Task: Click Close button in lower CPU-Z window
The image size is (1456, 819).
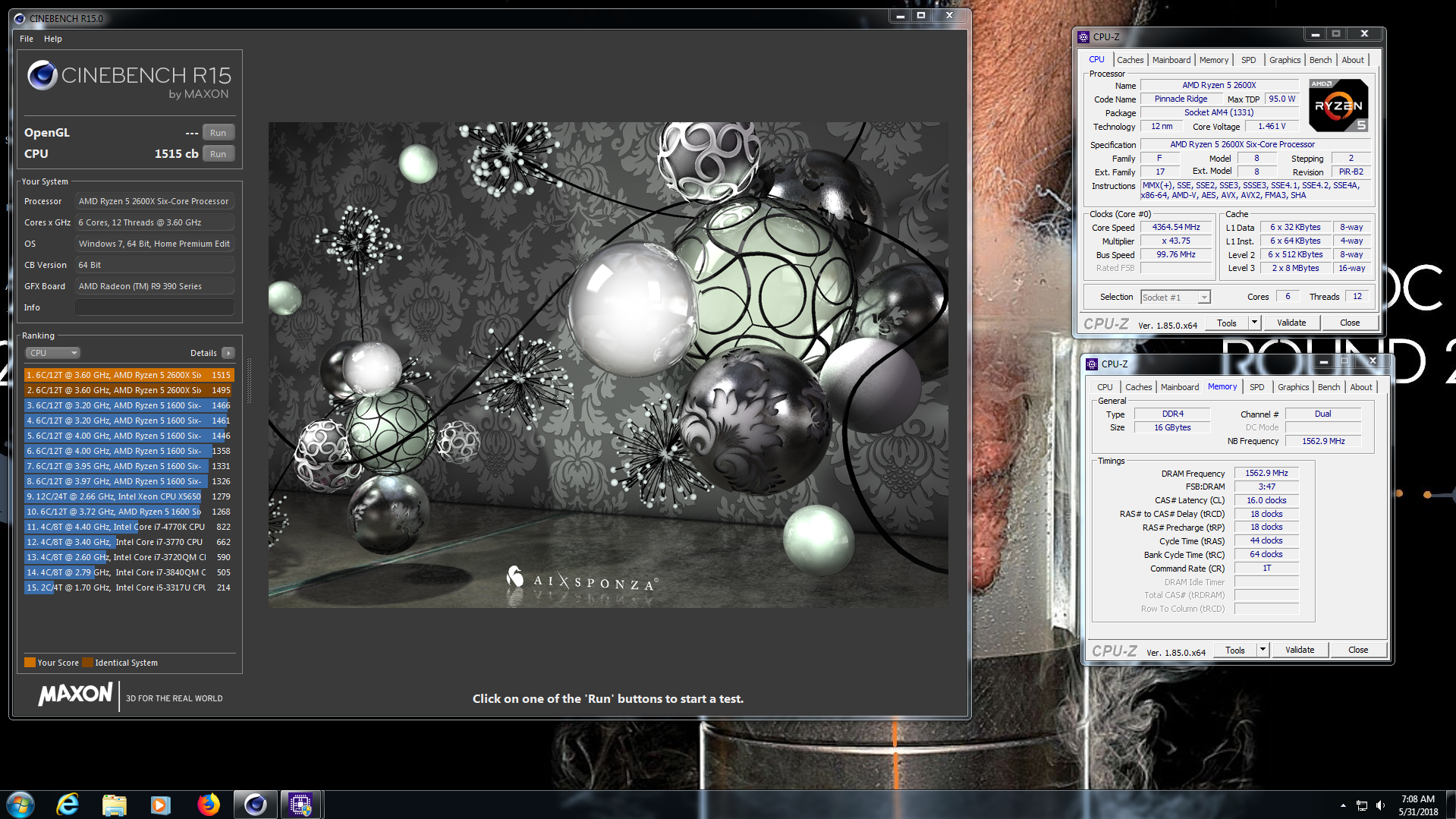Action: pyautogui.click(x=1358, y=650)
